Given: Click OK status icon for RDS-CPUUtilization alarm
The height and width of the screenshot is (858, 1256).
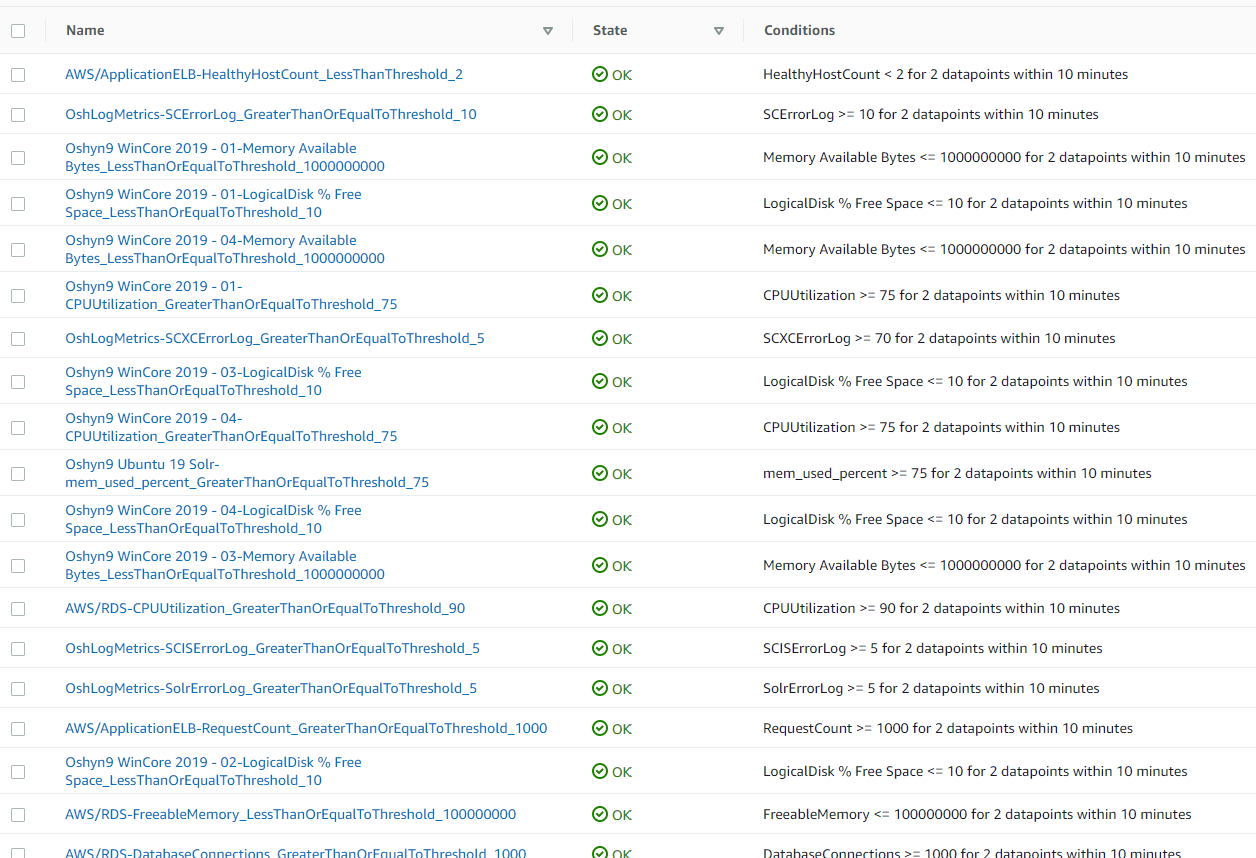Looking at the screenshot, I should pos(600,609).
